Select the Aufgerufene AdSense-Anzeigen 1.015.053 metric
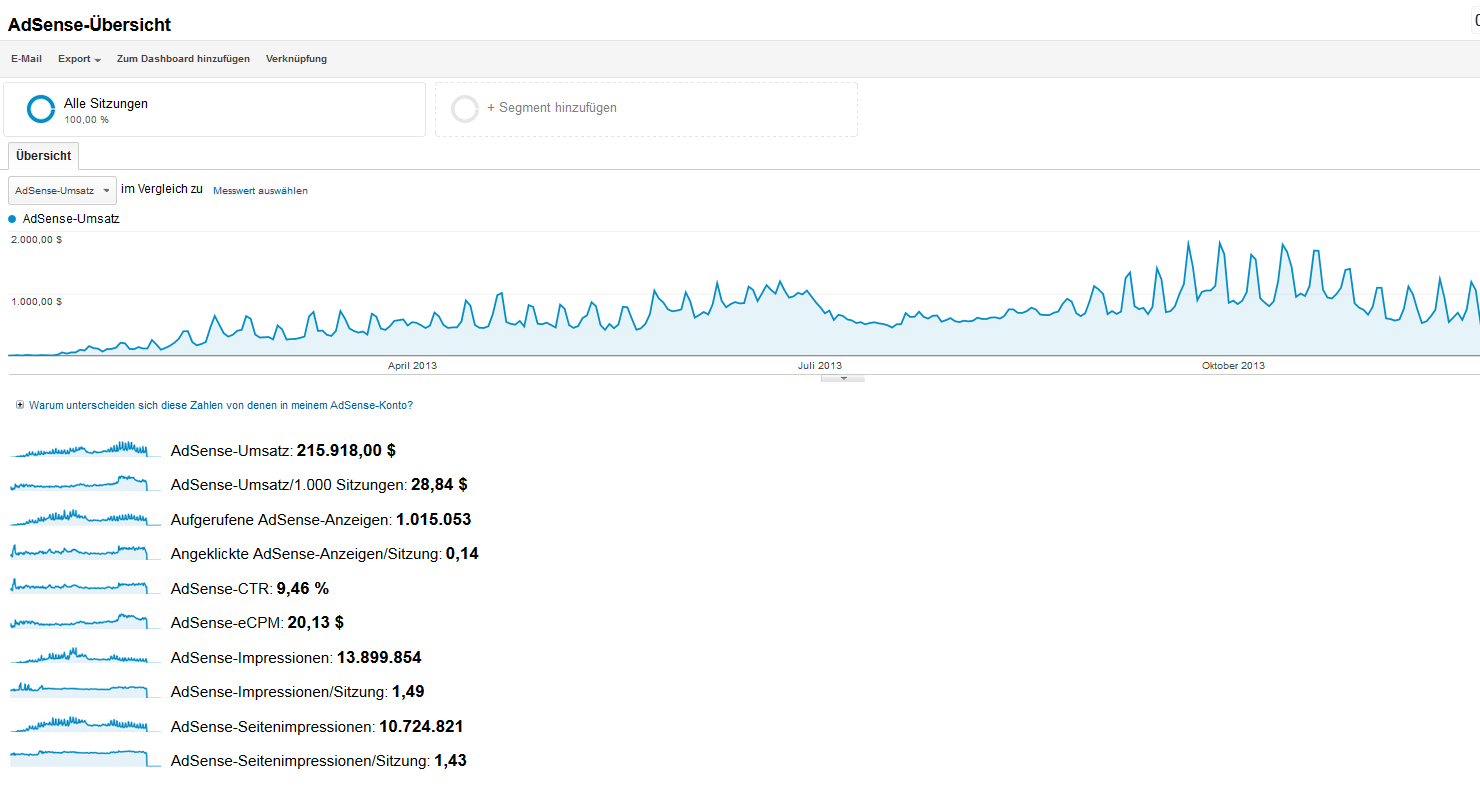This screenshot has width=1480, height=794. [321, 520]
